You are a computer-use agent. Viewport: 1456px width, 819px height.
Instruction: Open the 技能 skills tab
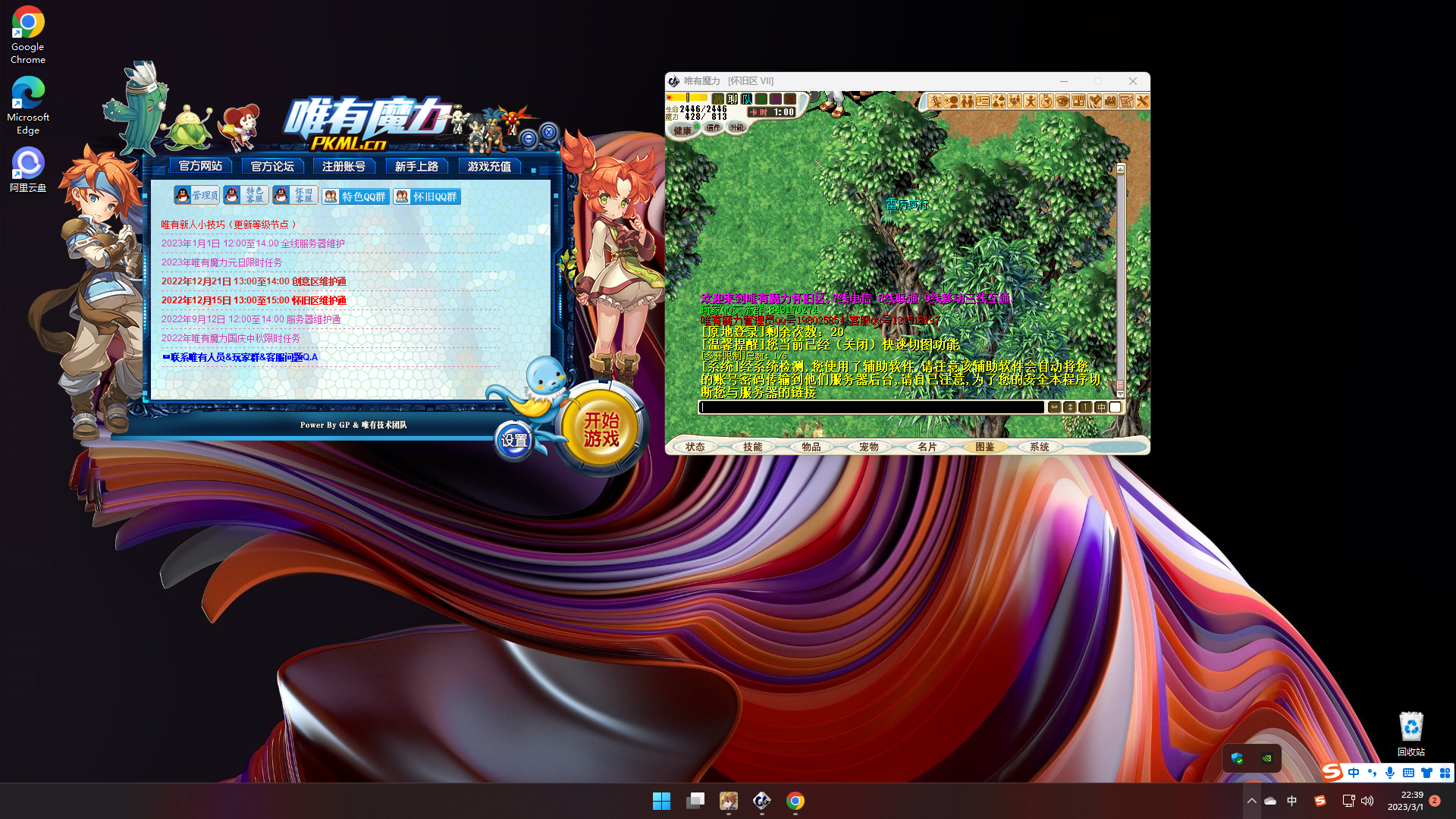click(x=753, y=447)
